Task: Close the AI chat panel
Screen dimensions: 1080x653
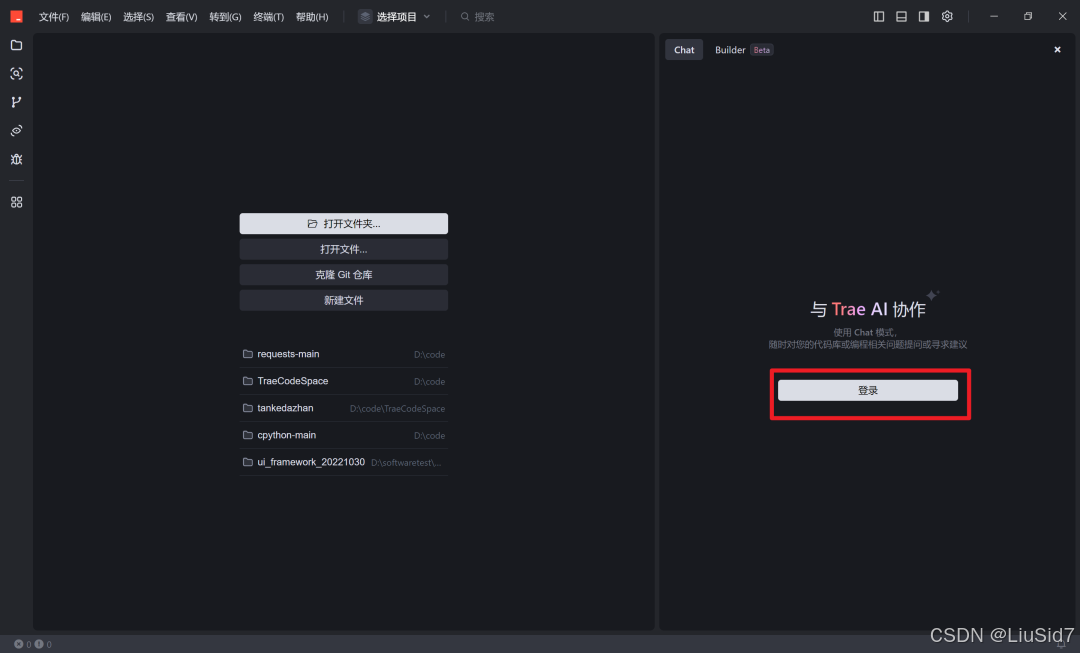Action: tap(1057, 50)
